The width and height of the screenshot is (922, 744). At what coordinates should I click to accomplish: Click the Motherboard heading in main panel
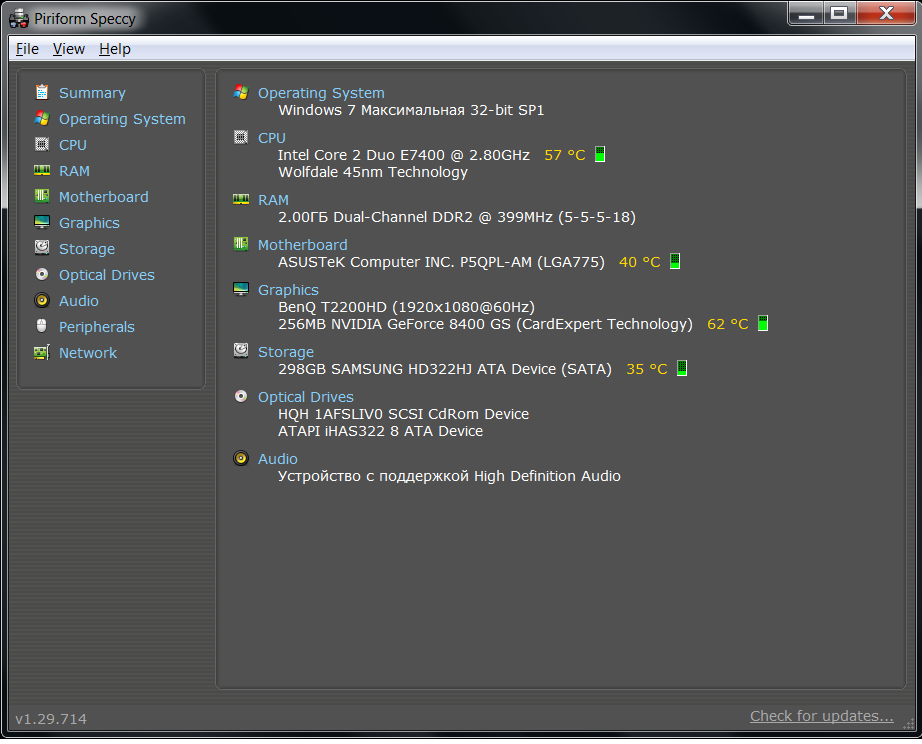point(303,245)
